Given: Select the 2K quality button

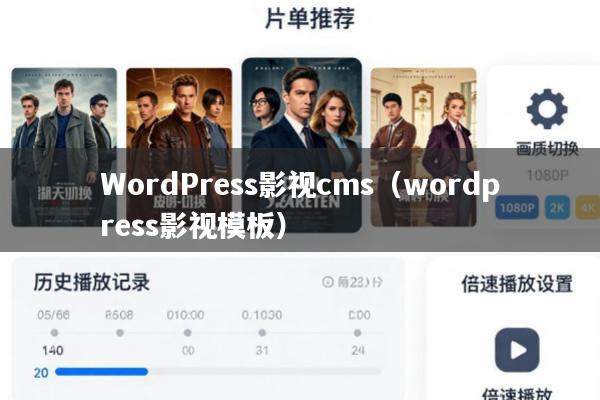Looking at the screenshot, I should click(557, 207).
